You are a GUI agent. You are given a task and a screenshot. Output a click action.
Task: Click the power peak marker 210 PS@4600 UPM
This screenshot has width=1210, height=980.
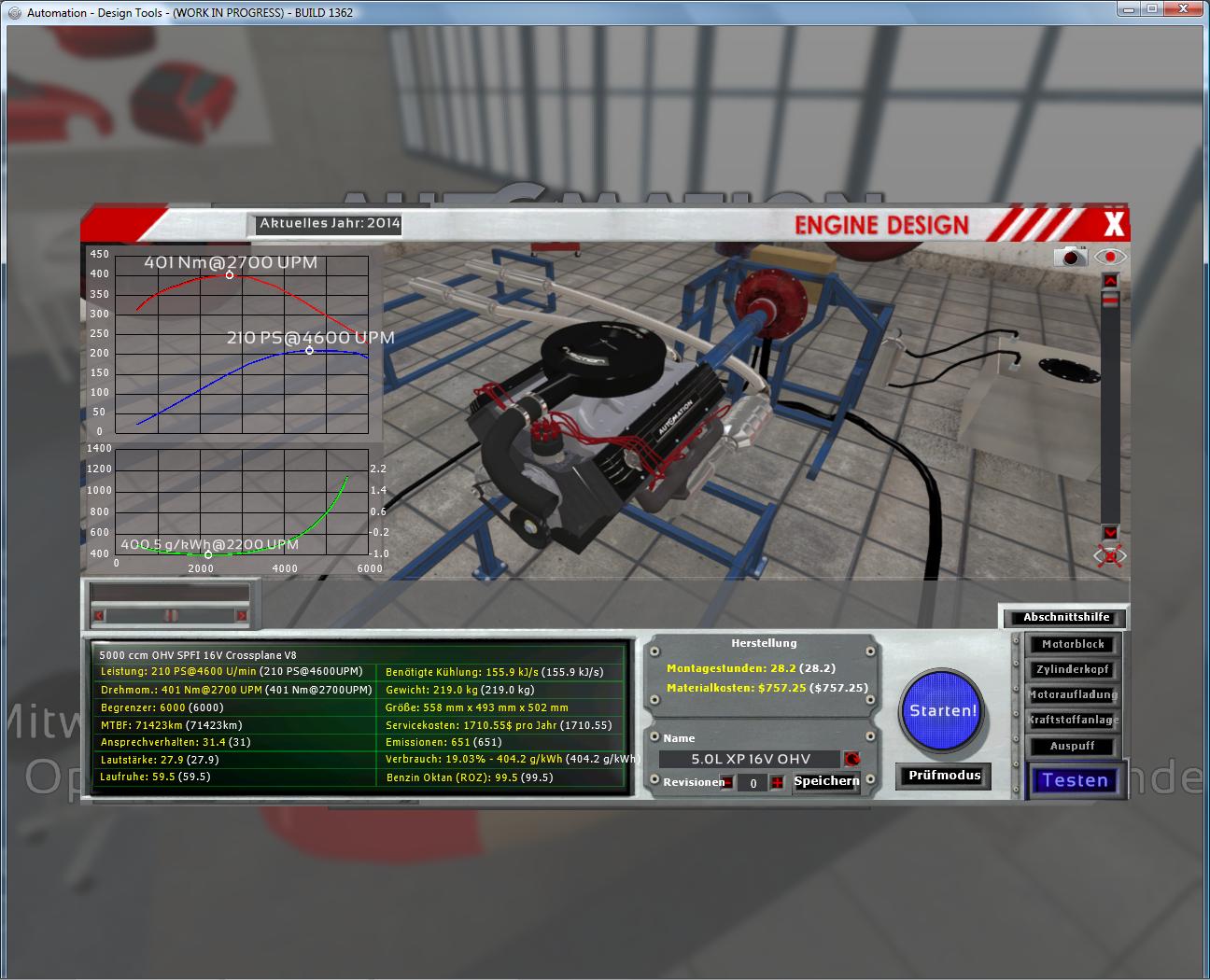(x=310, y=351)
